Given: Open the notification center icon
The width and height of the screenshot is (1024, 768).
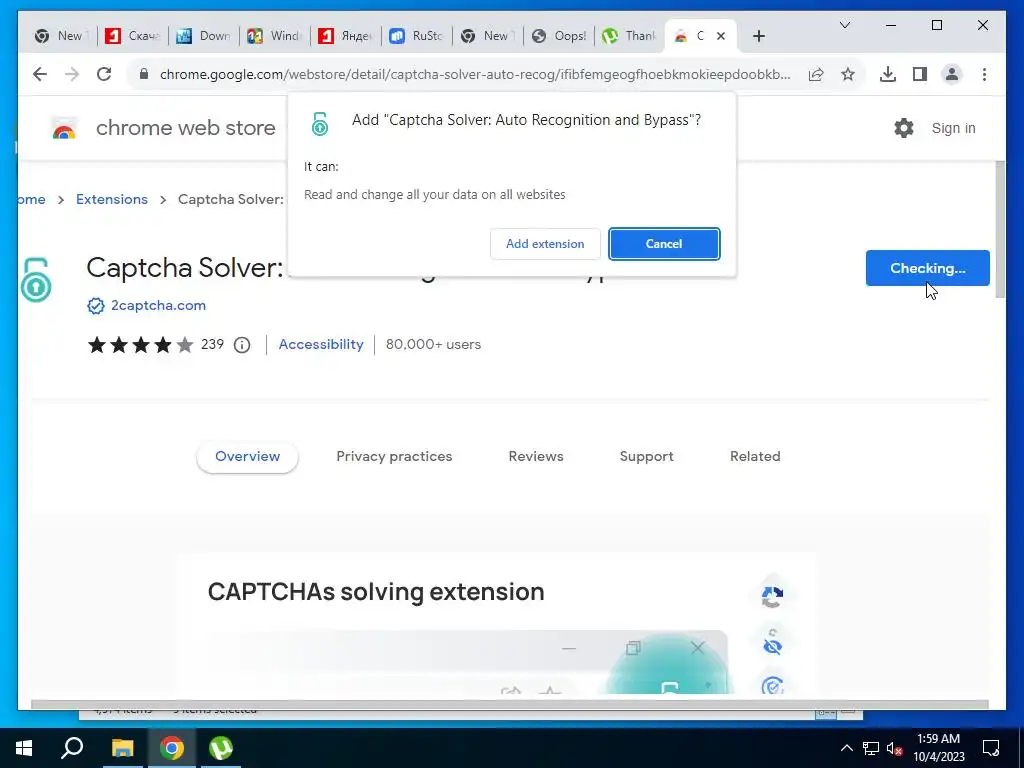Looking at the screenshot, I should [x=991, y=748].
